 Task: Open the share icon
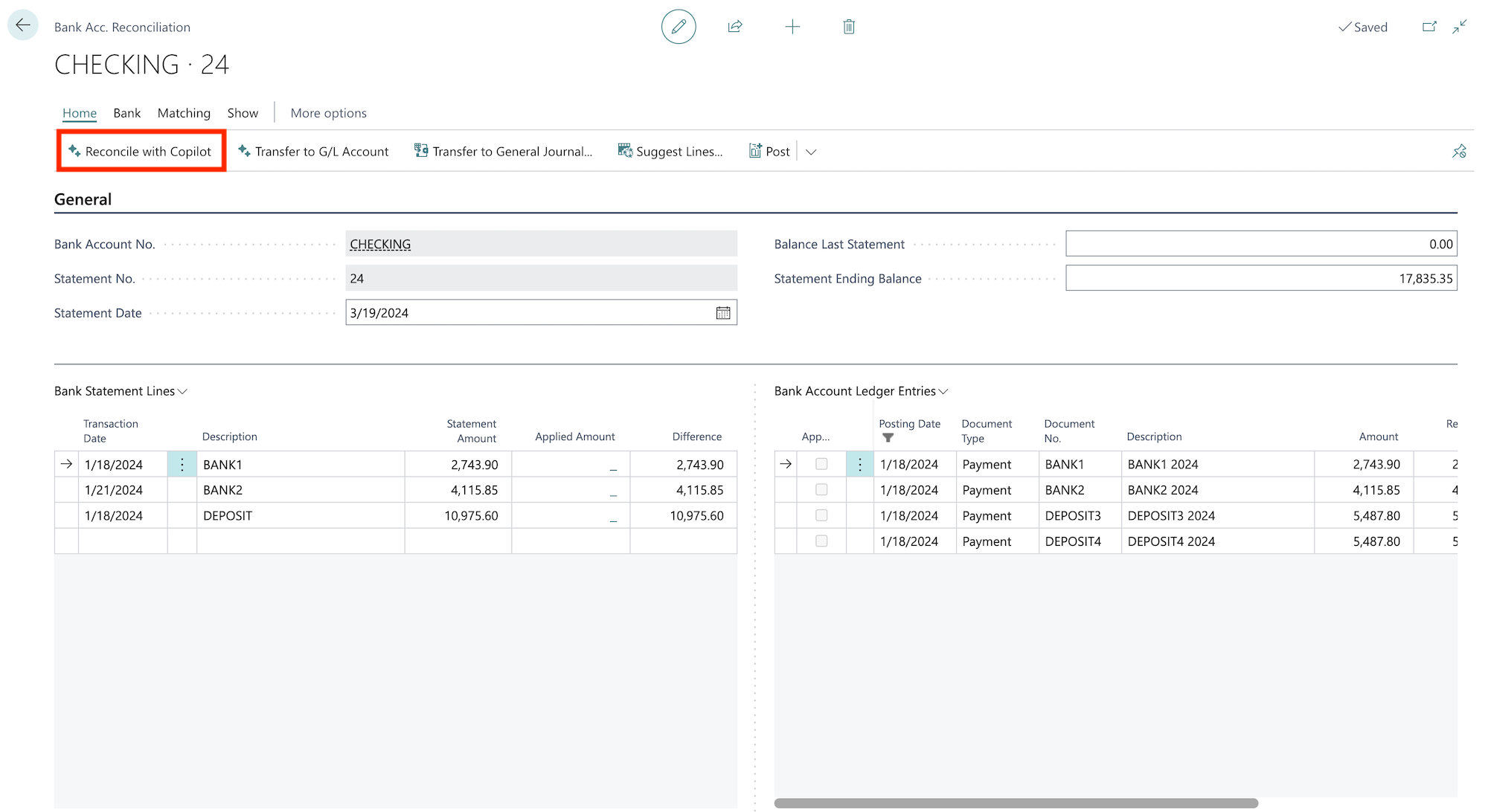click(735, 27)
